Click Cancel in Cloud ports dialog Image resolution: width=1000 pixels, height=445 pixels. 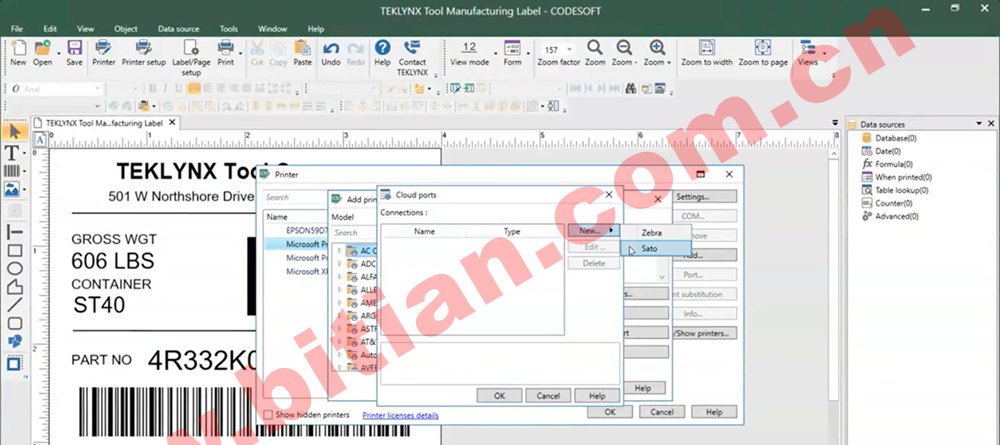point(548,396)
